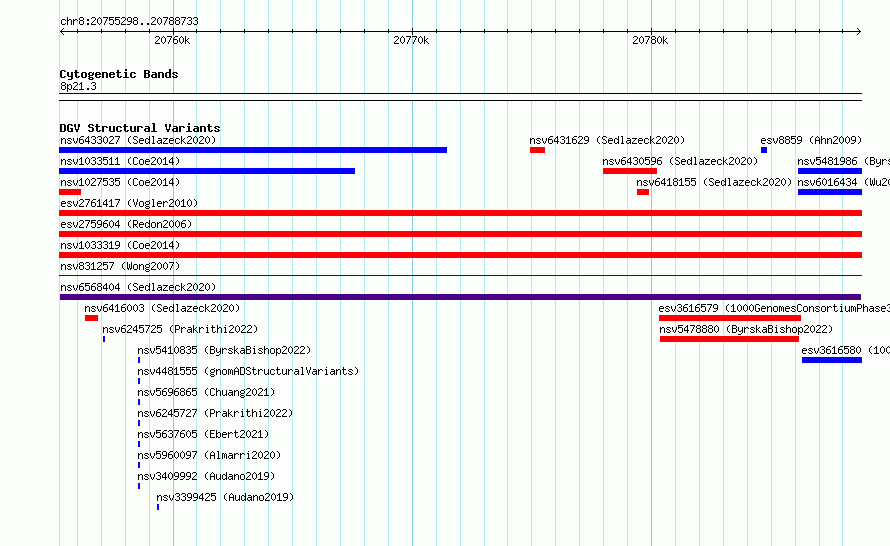This screenshot has width=890, height=546.
Task: Open nsv6430596 (Sedlazeck2020) label
Action: (680, 161)
